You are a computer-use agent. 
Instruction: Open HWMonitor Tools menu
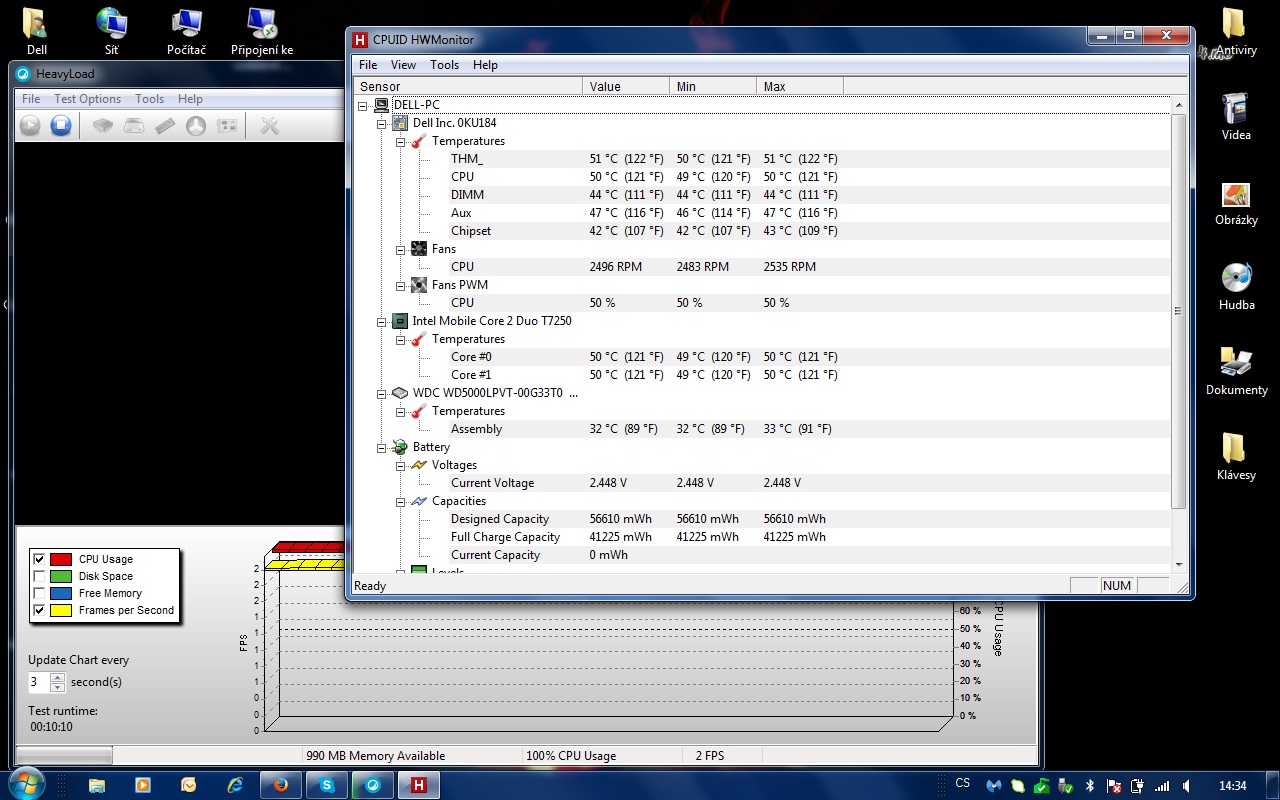[x=444, y=65]
